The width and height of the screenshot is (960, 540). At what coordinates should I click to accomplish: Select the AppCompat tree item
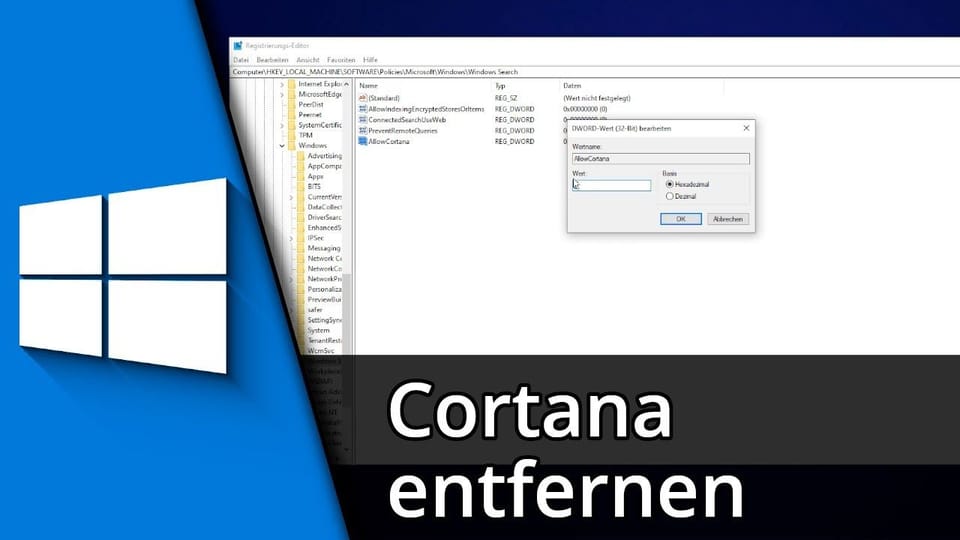click(x=324, y=166)
